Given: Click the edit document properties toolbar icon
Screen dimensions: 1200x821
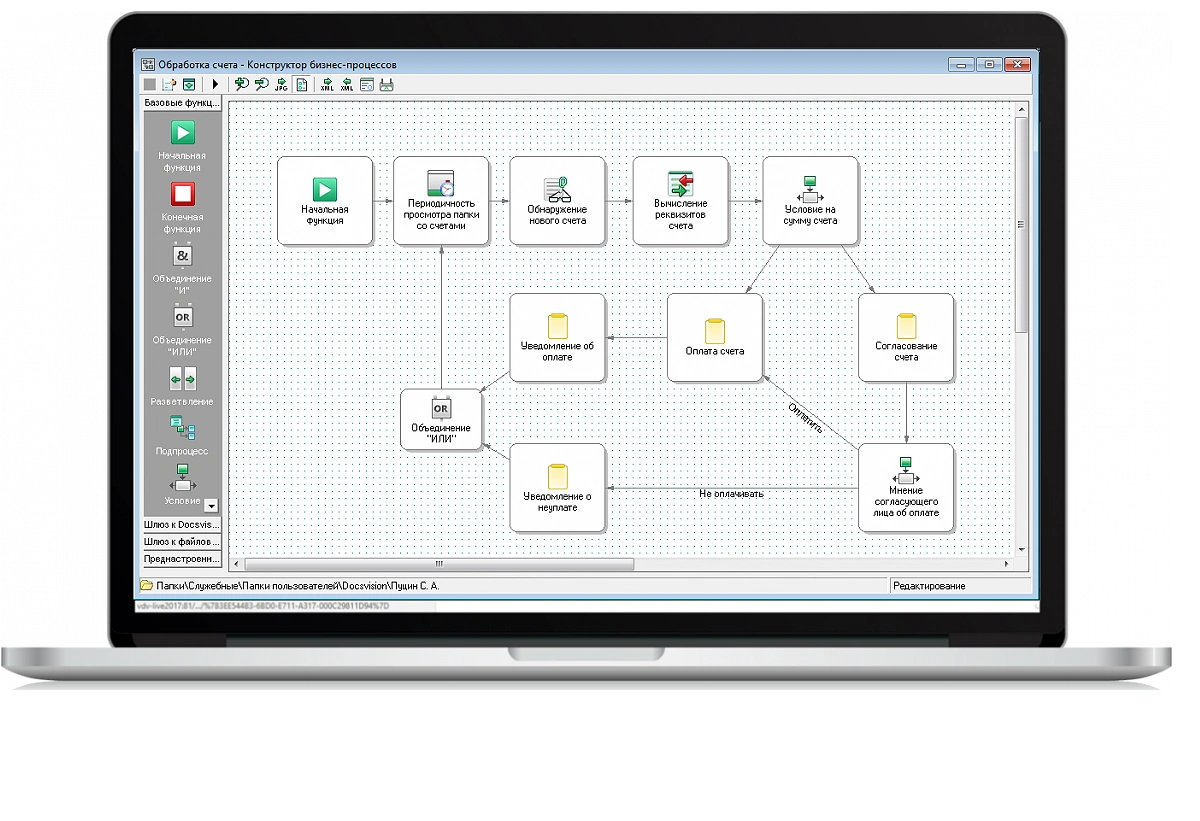Looking at the screenshot, I should pyautogui.click(x=169, y=85).
